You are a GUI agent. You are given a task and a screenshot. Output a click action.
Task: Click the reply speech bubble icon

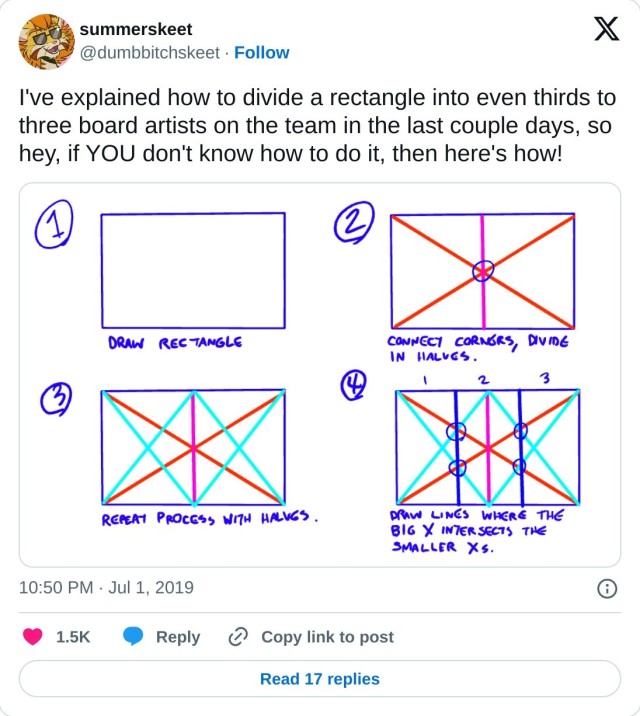click(134, 637)
